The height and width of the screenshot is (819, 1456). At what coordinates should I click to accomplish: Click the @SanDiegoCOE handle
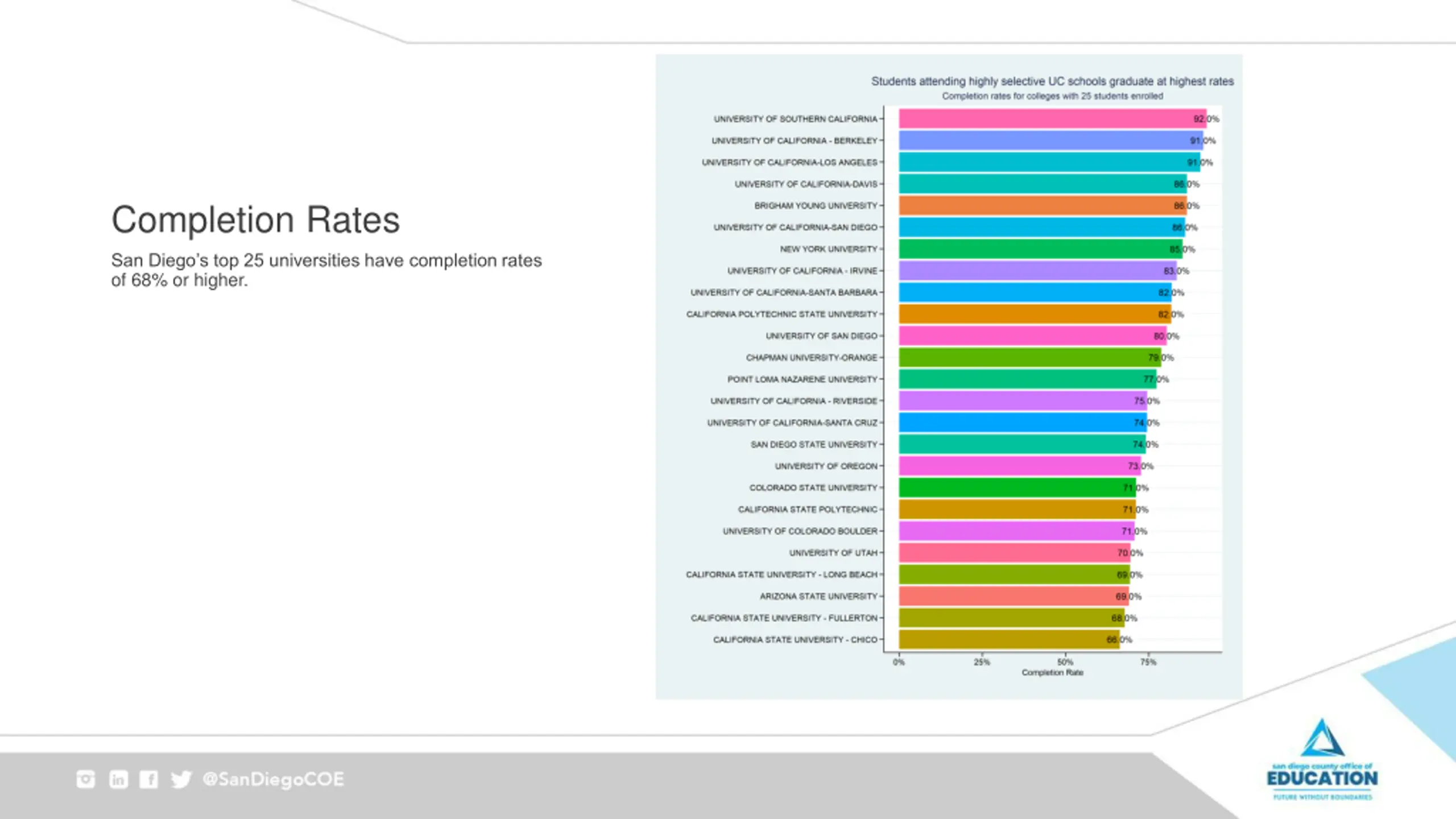274,779
